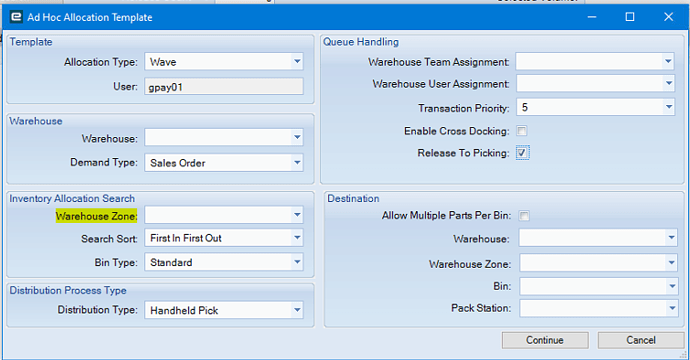Viewport: 690px width, 360px height.
Task: Enable Cross Docking checkbox
Action: click(x=521, y=131)
